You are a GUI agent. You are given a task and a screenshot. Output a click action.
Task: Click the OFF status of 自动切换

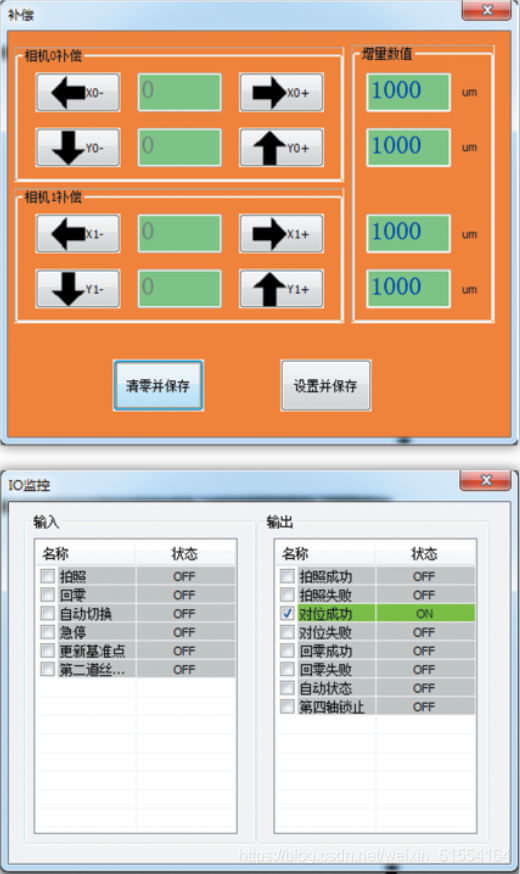(x=184, y=613)
